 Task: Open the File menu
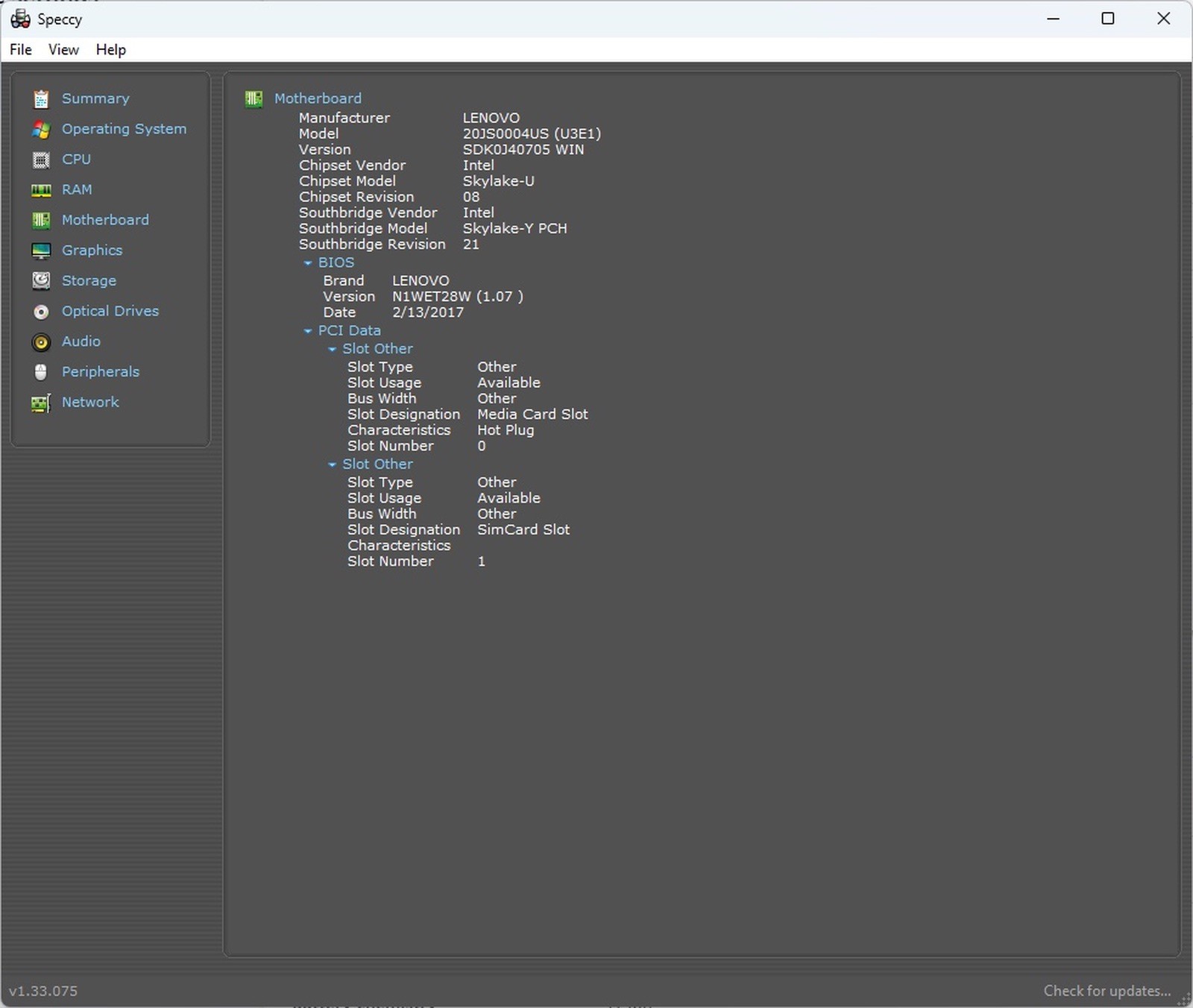click(21, 49)
